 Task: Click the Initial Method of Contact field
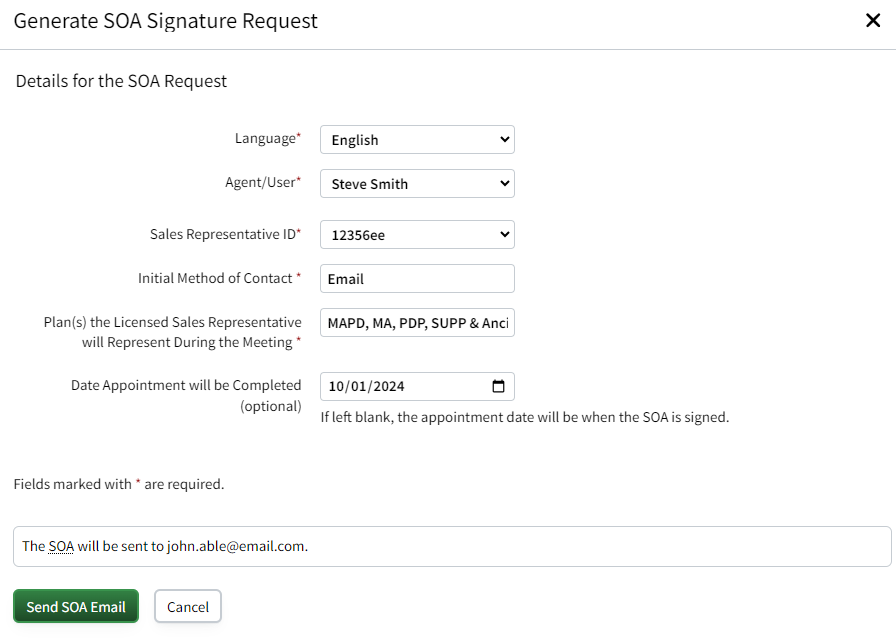(x=417, y=278)
